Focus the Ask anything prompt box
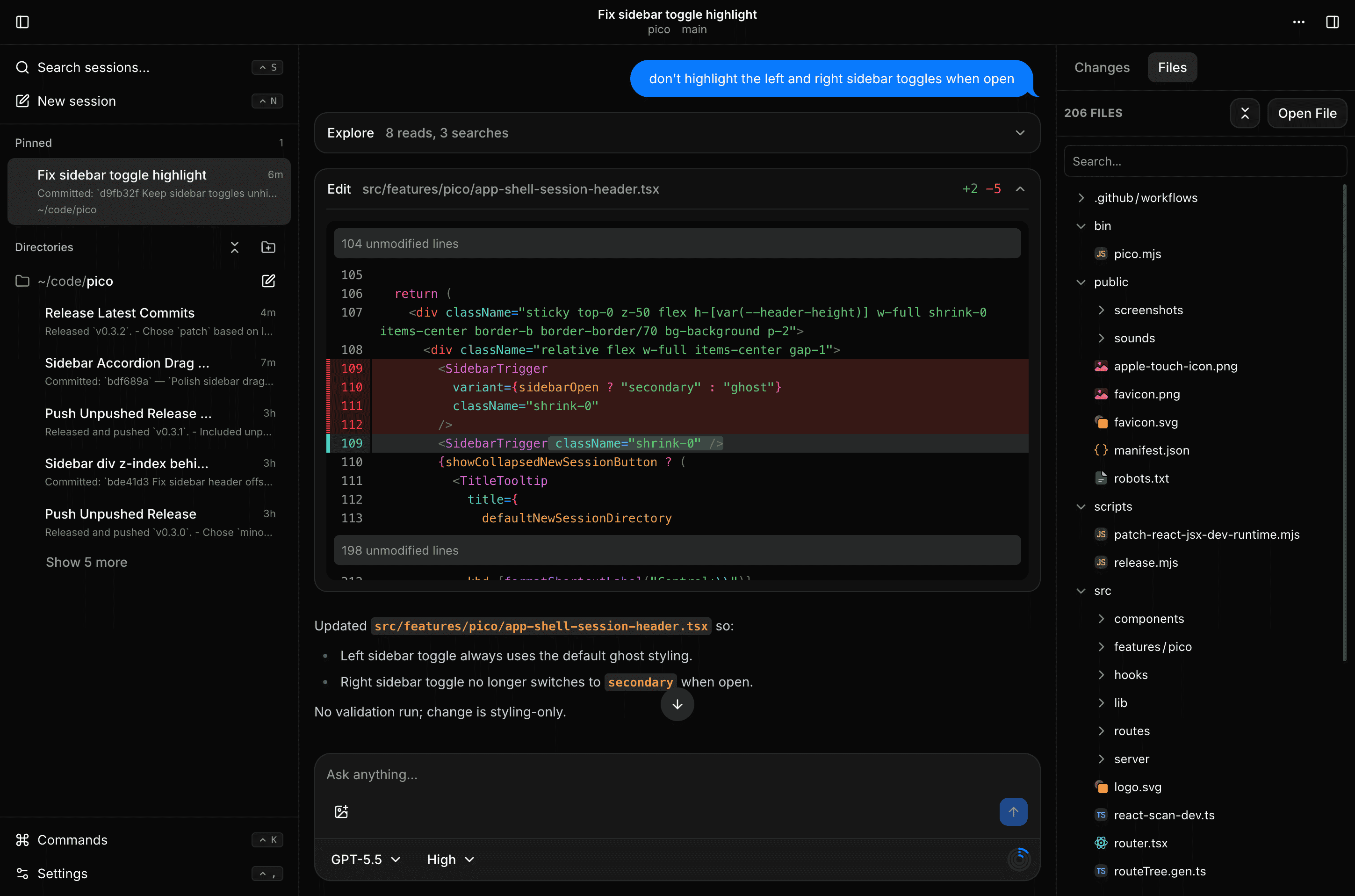The image size is (1355, 896). pyautogui.click(x=677, y=775)
